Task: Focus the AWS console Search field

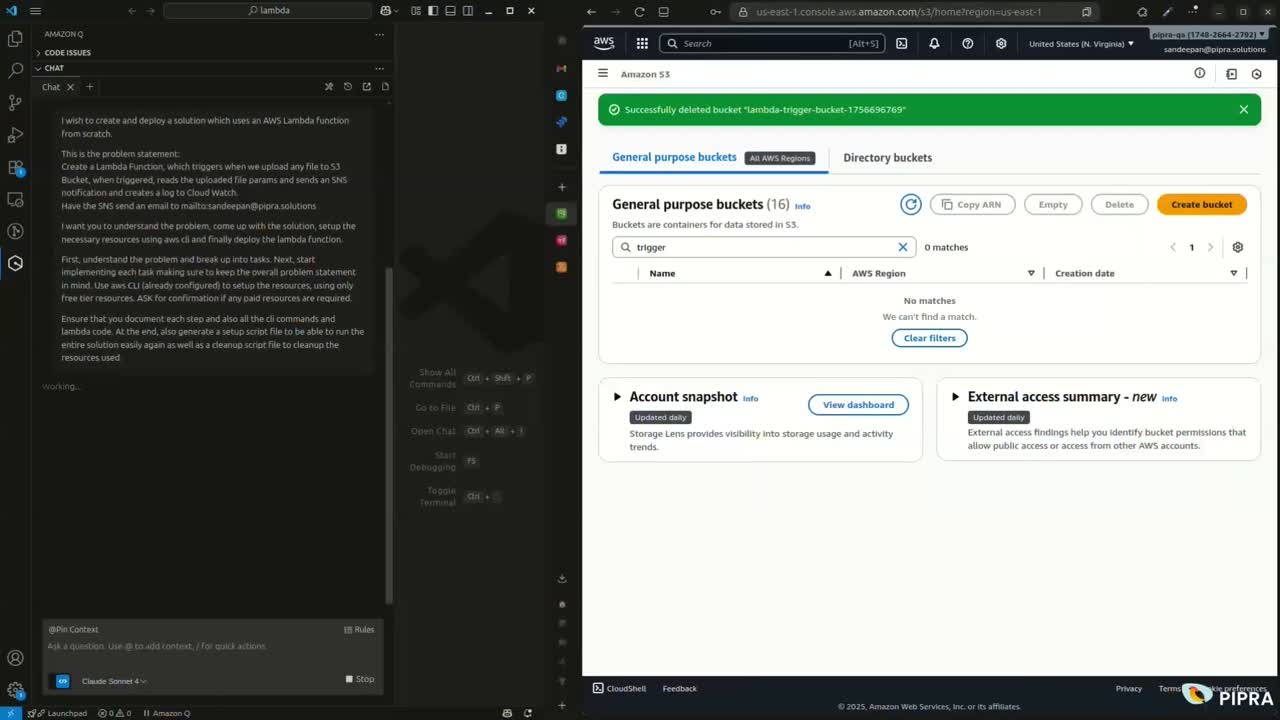Action: click(x=772, y=43)
